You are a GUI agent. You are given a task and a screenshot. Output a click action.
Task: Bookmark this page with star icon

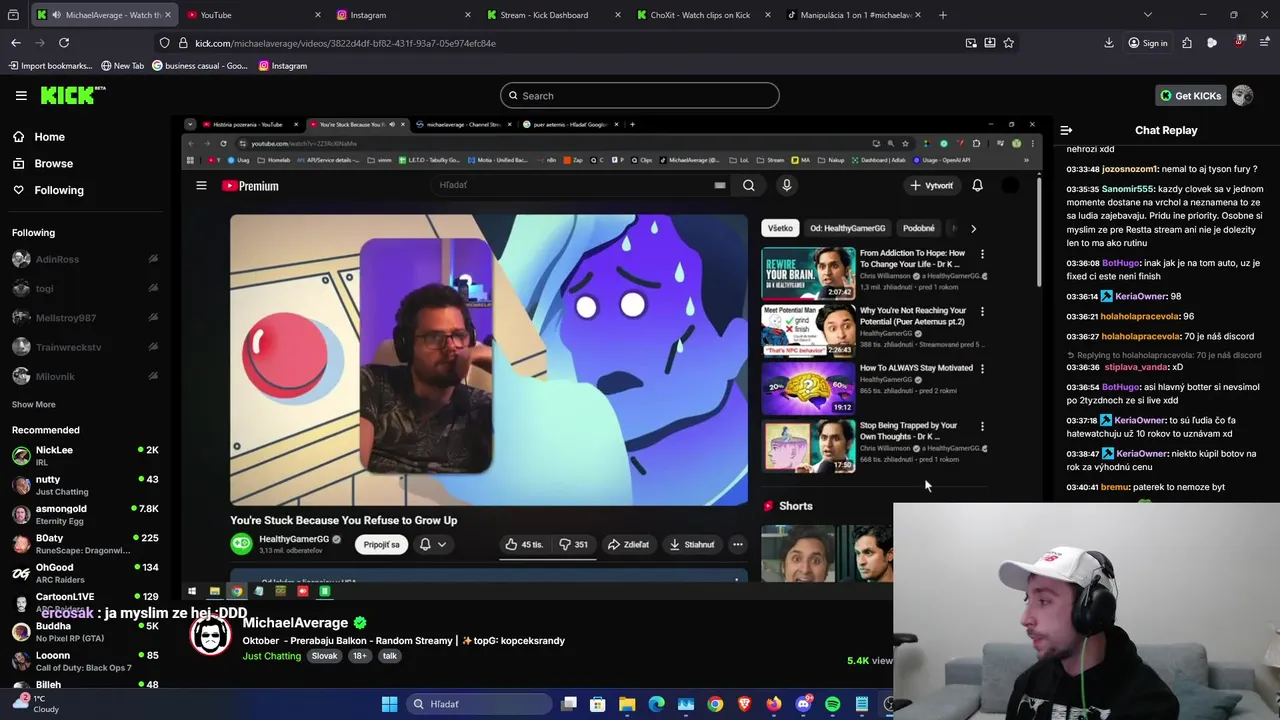(x=1008, y=43)
